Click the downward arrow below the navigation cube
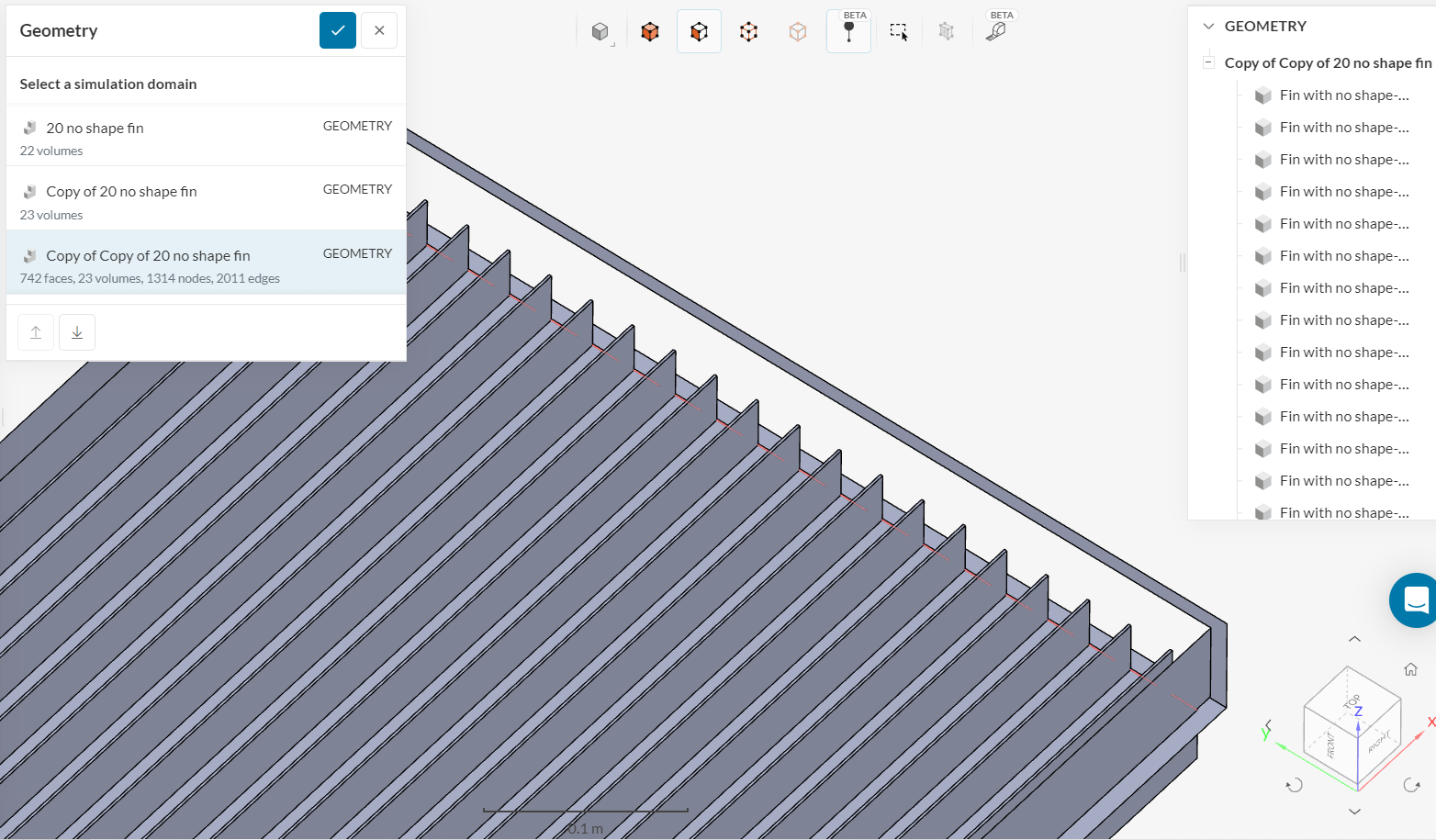Screen dimensions: 1436x840 tap(1354, 811)
